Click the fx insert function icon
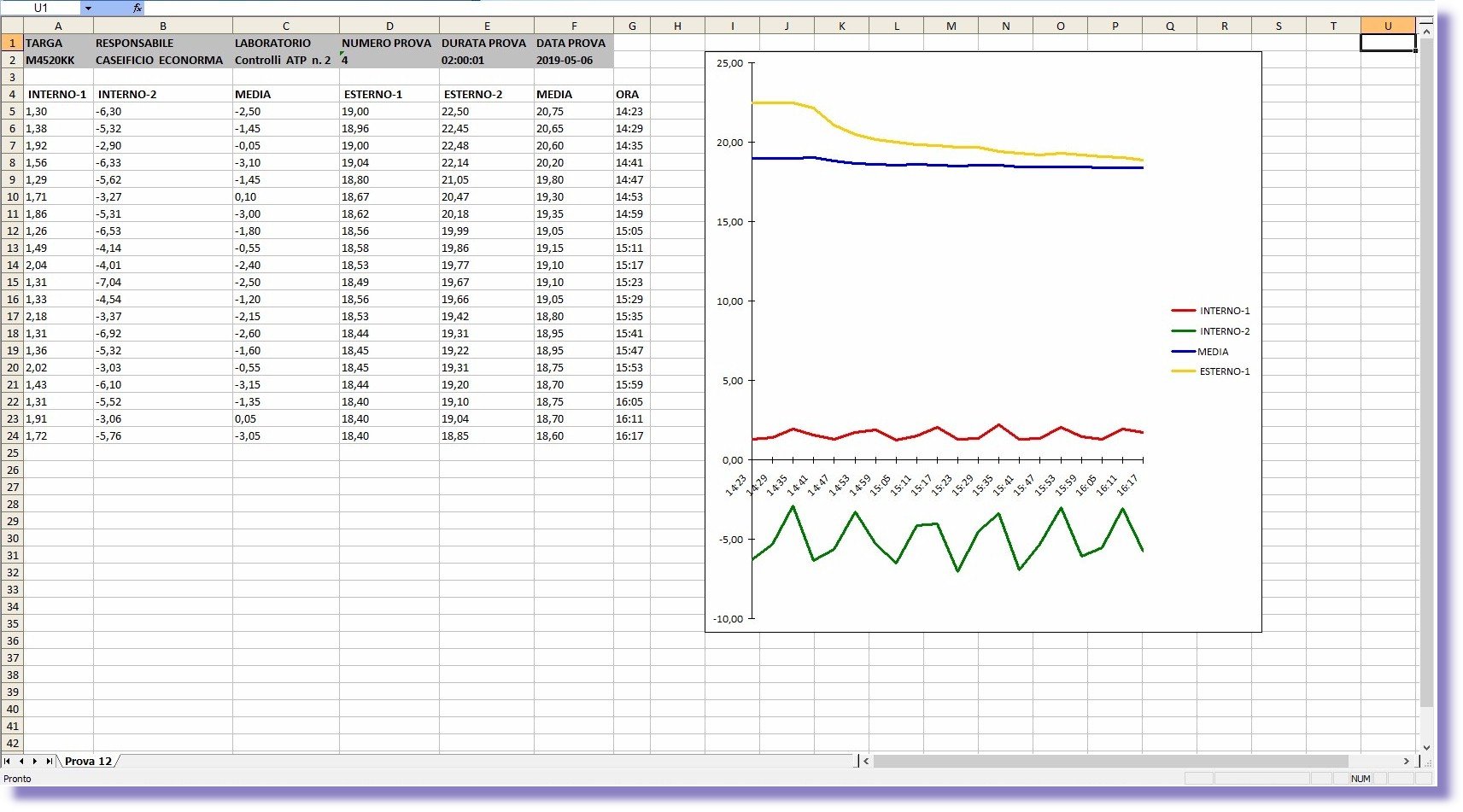This screenshot has height=812, width=1463. pos(137,8)
